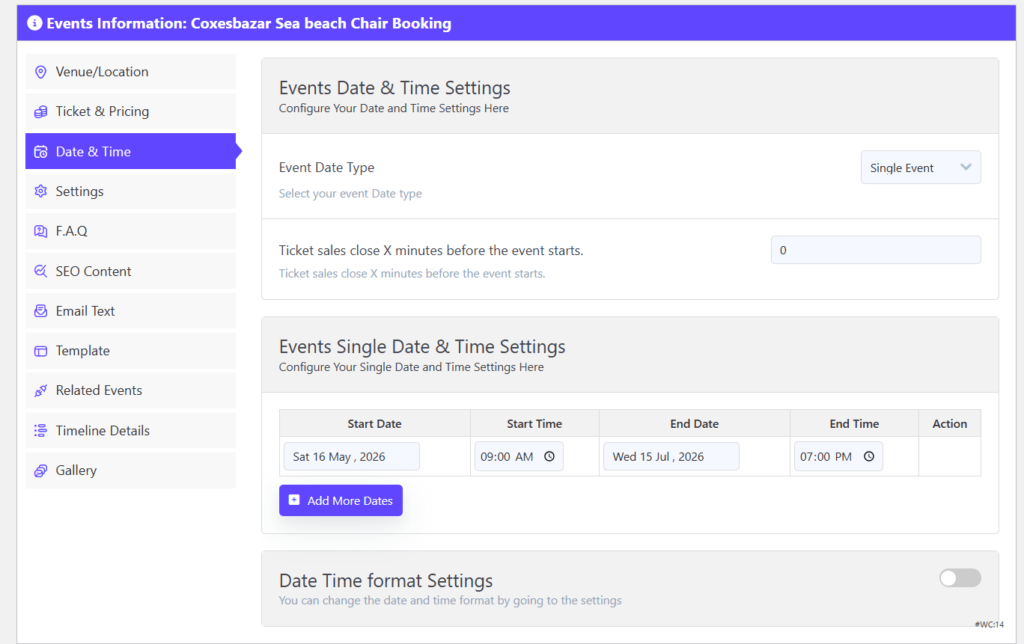The image size is (1024, 644).
Task: Click the ticket sales minutes input field
Action: coord(876,249)
